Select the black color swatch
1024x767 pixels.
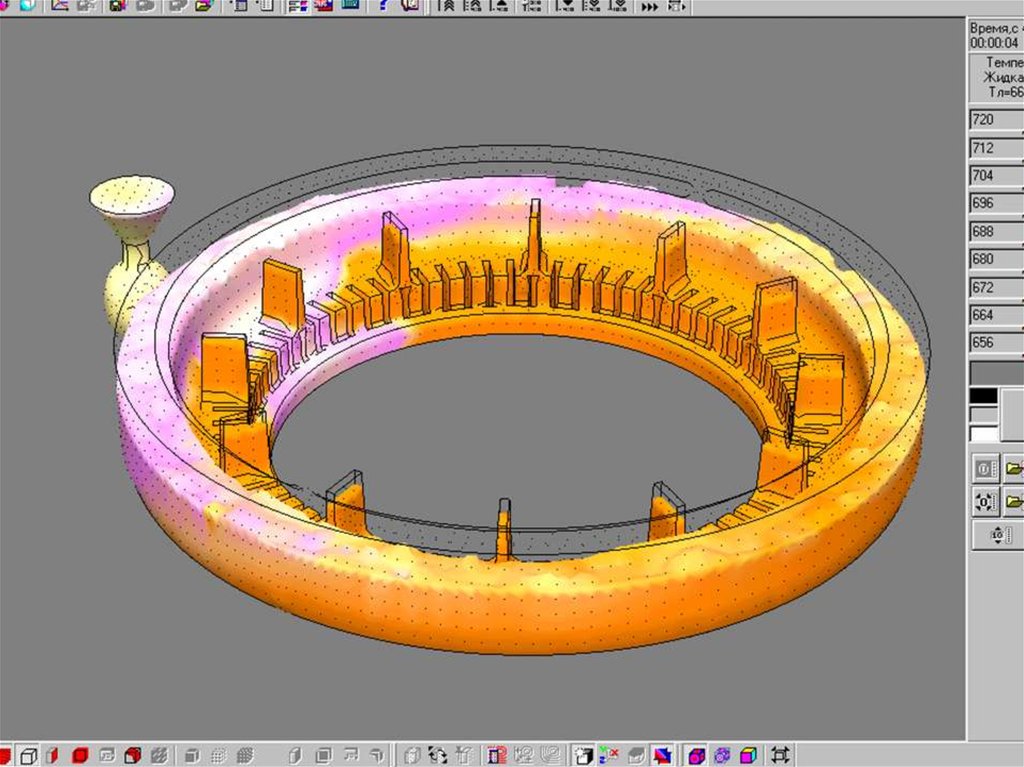tap(984, 396)
